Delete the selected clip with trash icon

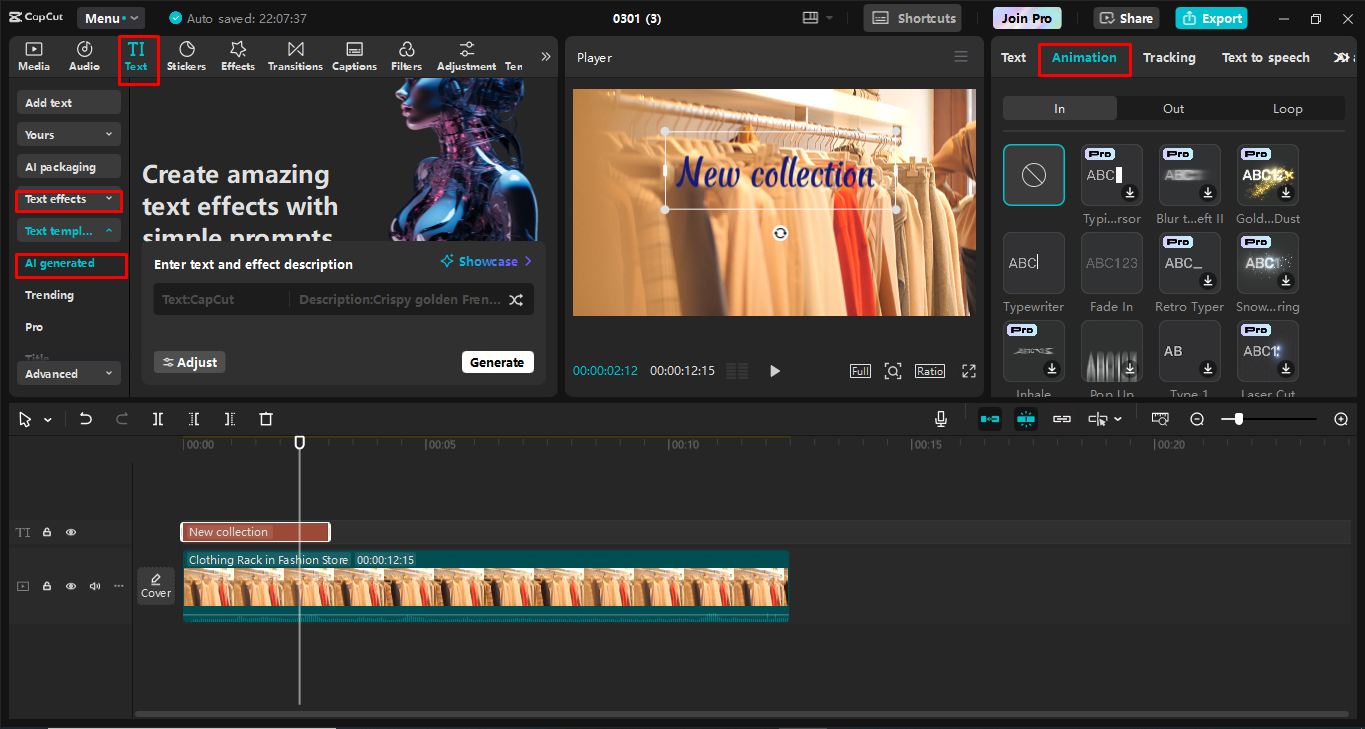[266, 419]
